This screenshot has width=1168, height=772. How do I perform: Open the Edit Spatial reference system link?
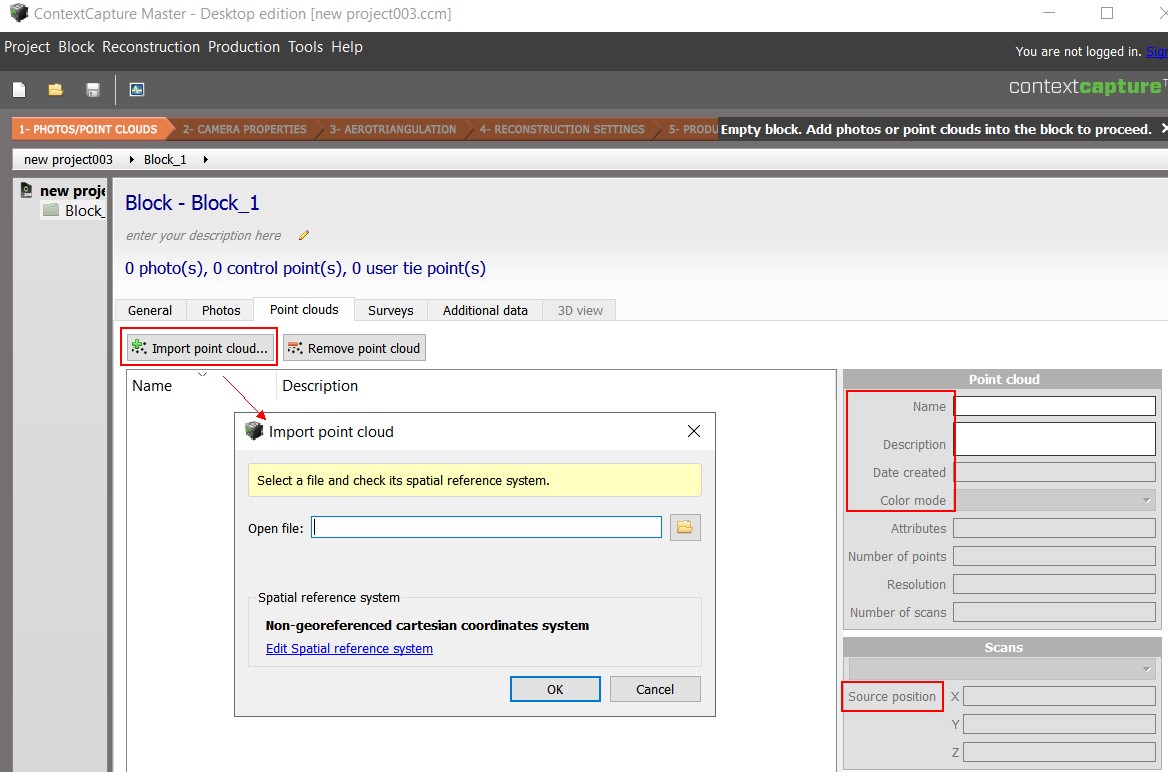[x=349, y=648]
